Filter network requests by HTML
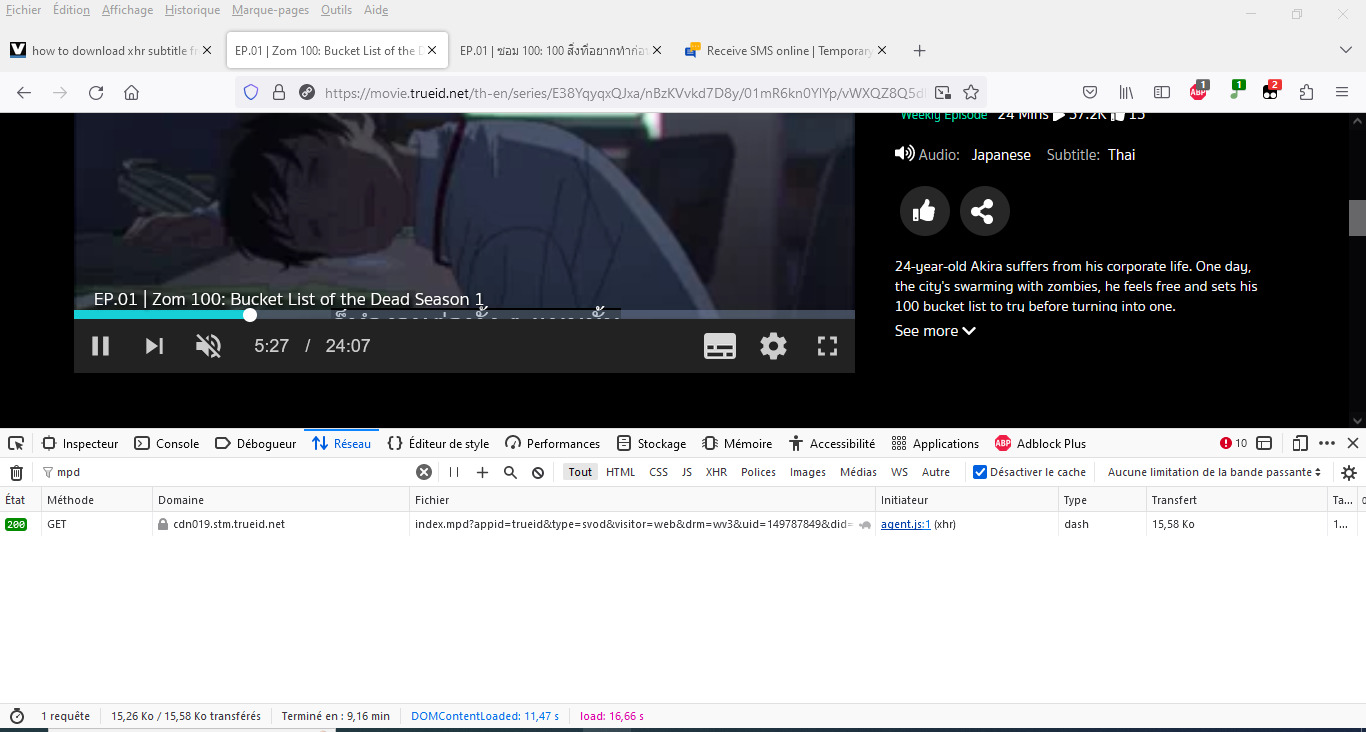Image resolution: width=1366 pixels, height=732 pixels. [620, 472]
